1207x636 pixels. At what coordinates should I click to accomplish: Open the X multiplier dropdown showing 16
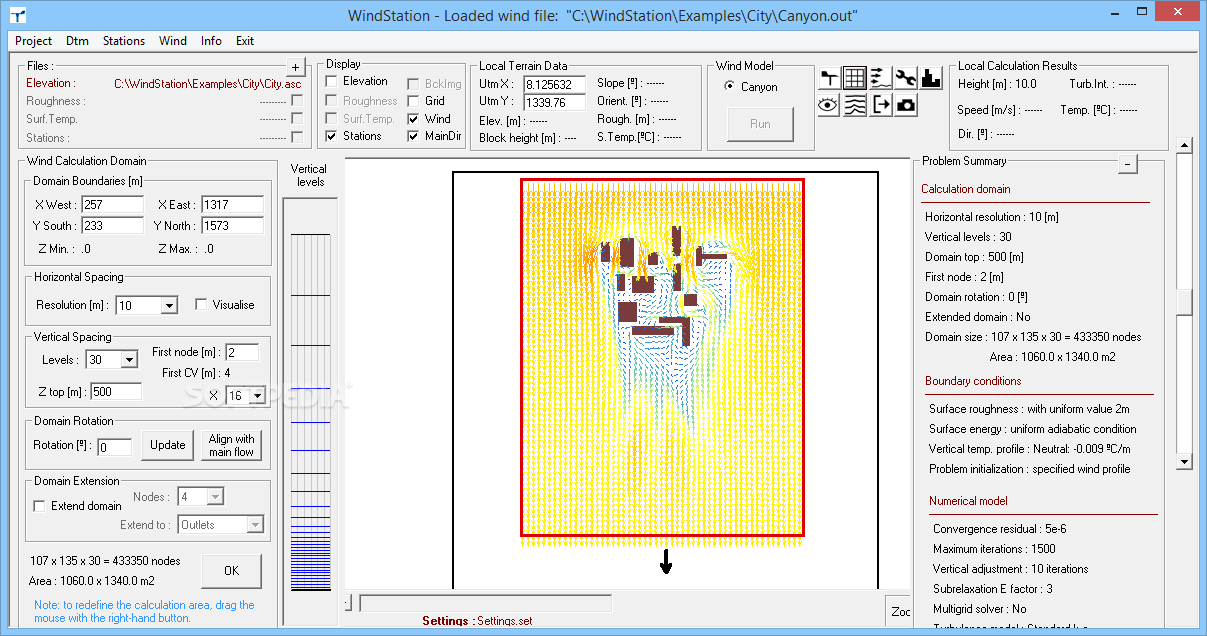pyautogui.click(x=257, y=396)
